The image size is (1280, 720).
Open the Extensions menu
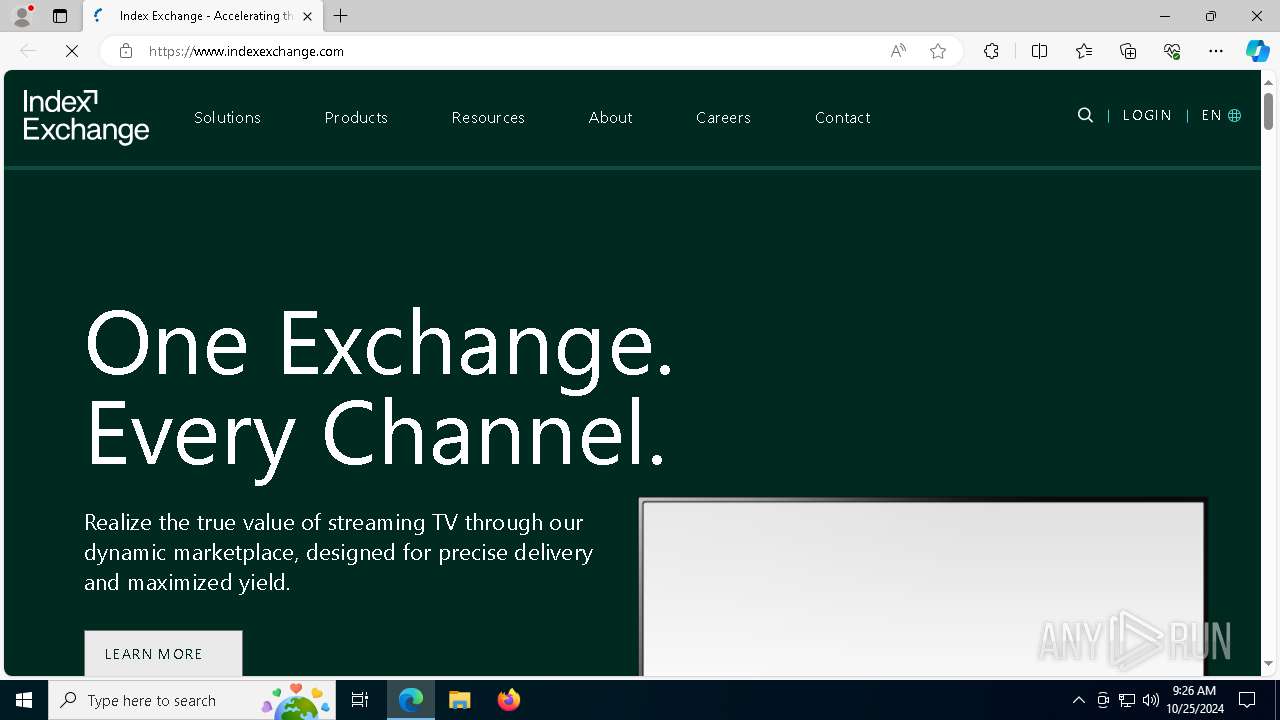pyautogui.click(x=991, y=51)
